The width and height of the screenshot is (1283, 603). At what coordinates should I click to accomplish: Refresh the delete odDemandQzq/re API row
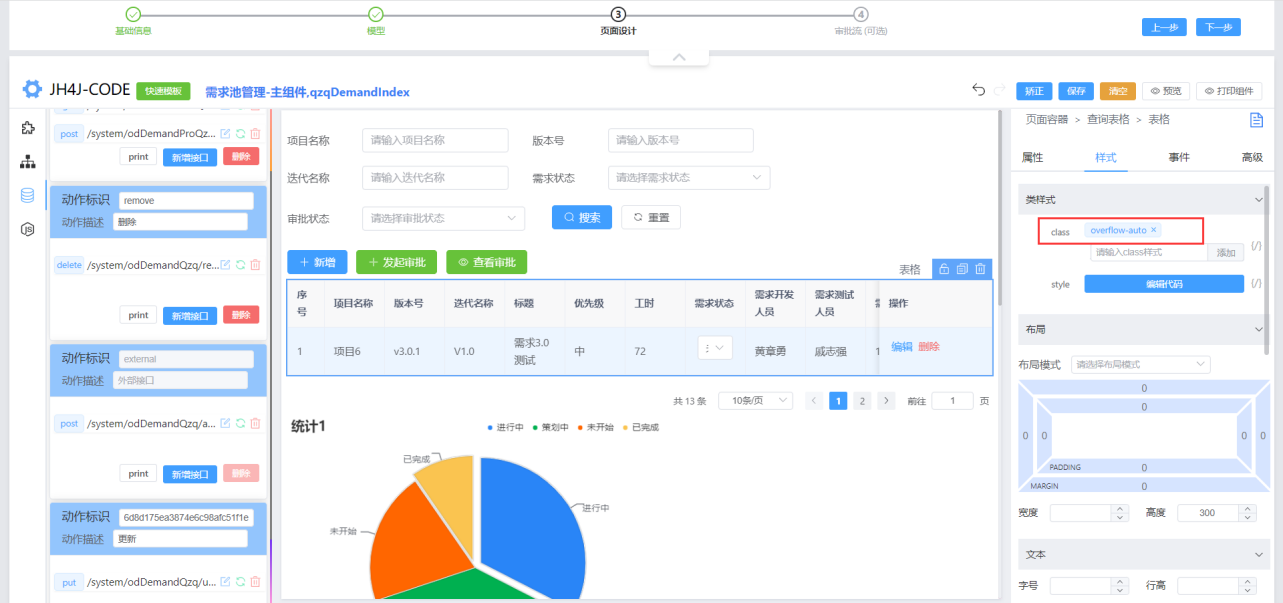pyautogui.click(x=240, y=265)
